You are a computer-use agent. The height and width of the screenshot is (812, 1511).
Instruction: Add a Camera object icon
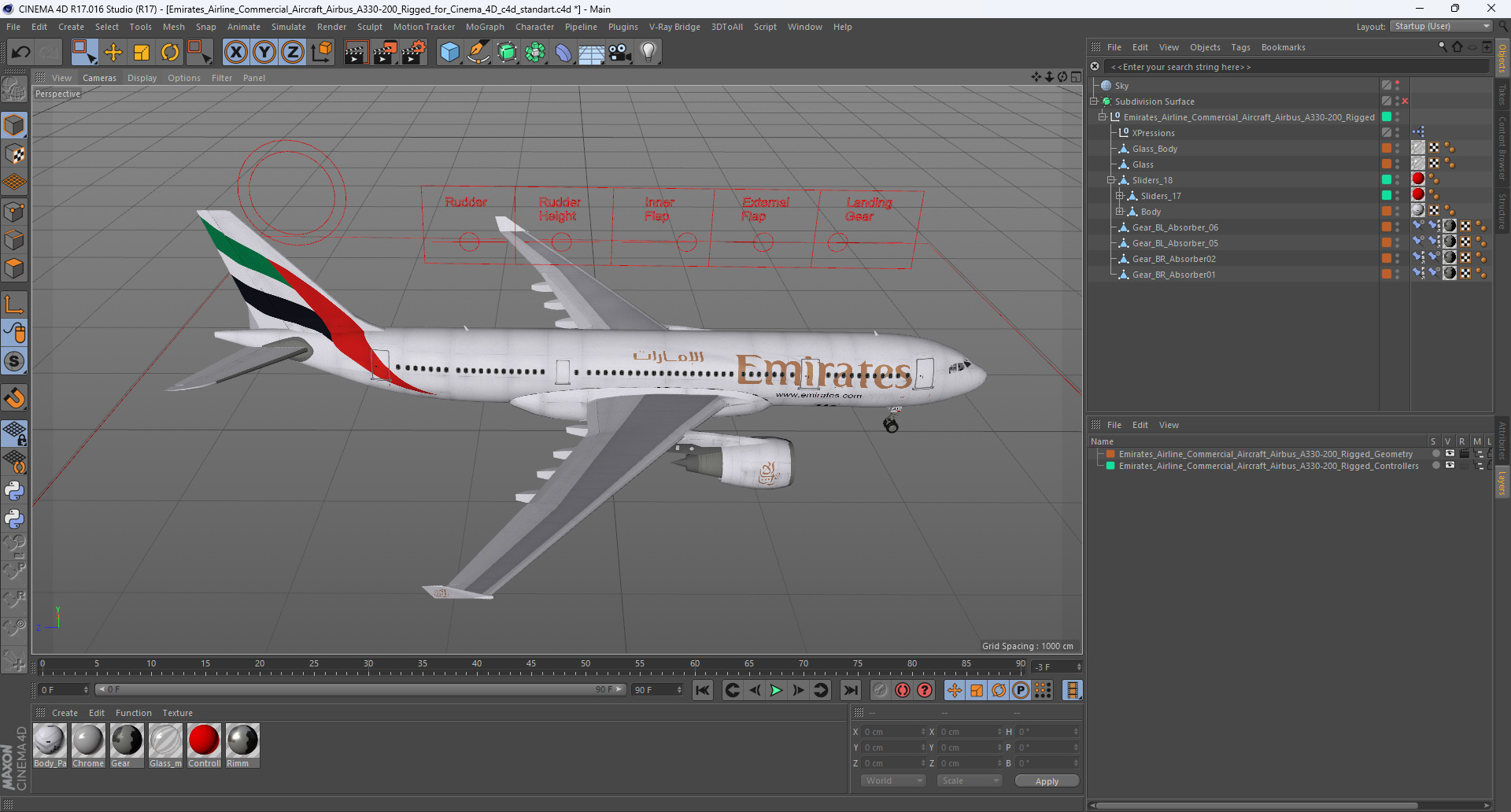[x=620, y=53]
